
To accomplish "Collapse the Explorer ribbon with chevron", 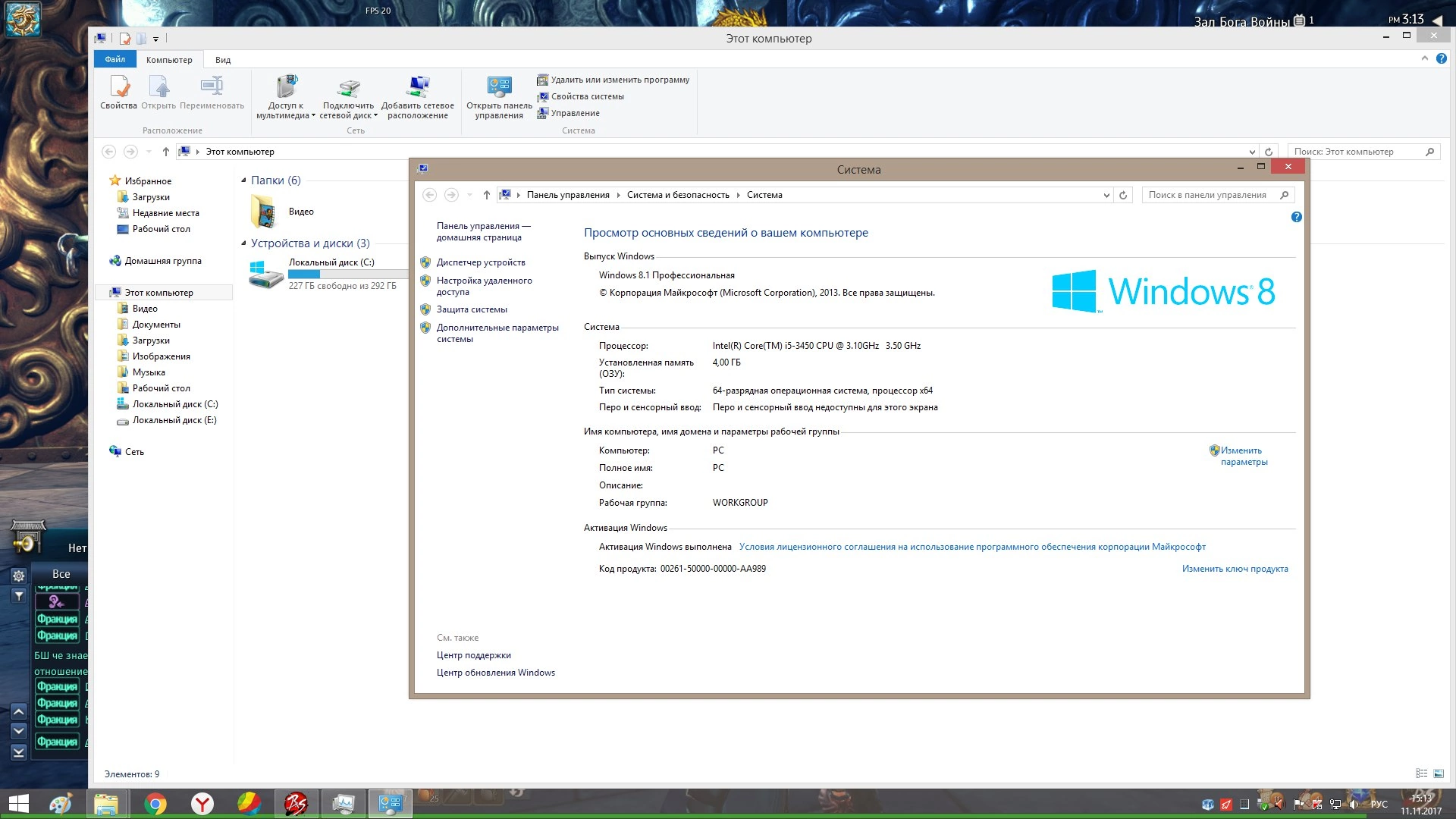I will 1424,58.
